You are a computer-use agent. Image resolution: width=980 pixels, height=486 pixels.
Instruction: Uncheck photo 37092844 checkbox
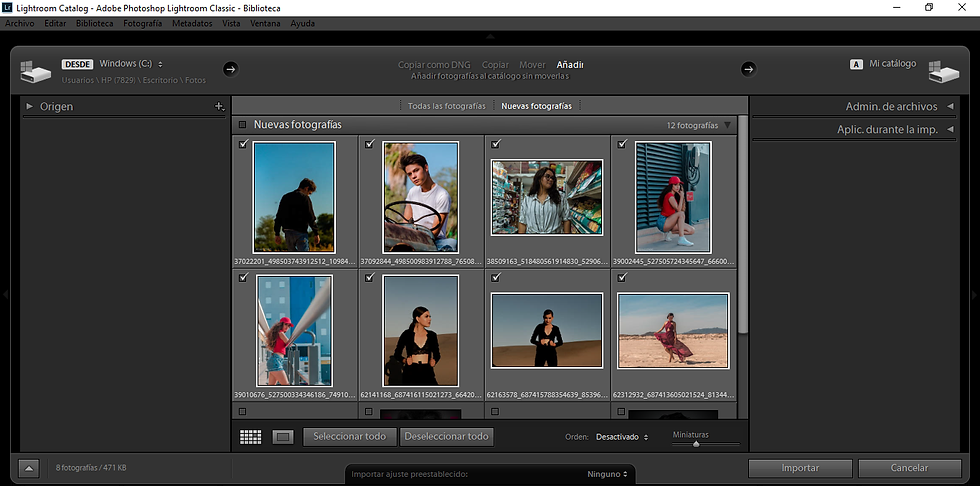[x=369, y=144]
